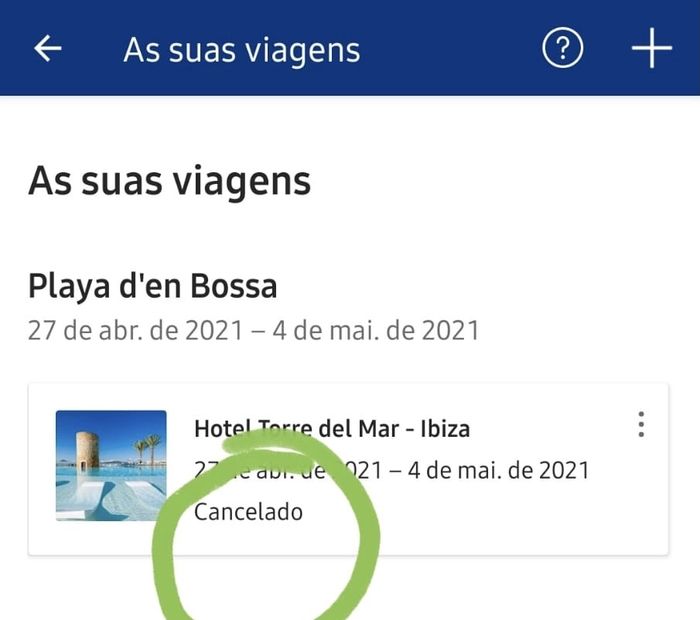Click the pool area of hotel image
The image size is (700, 620).
pyautogui.click(x=111, y=493)
